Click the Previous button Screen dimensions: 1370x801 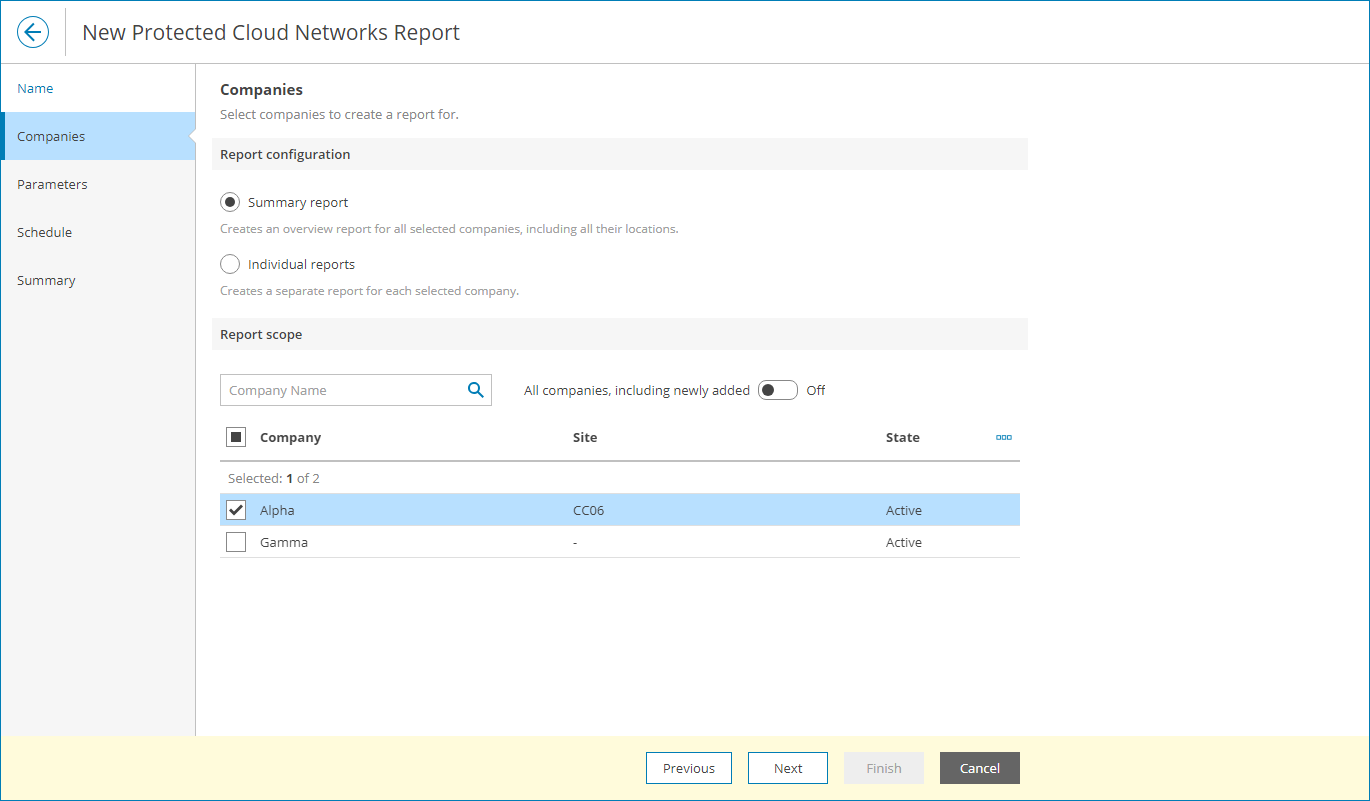click(689, 768)
